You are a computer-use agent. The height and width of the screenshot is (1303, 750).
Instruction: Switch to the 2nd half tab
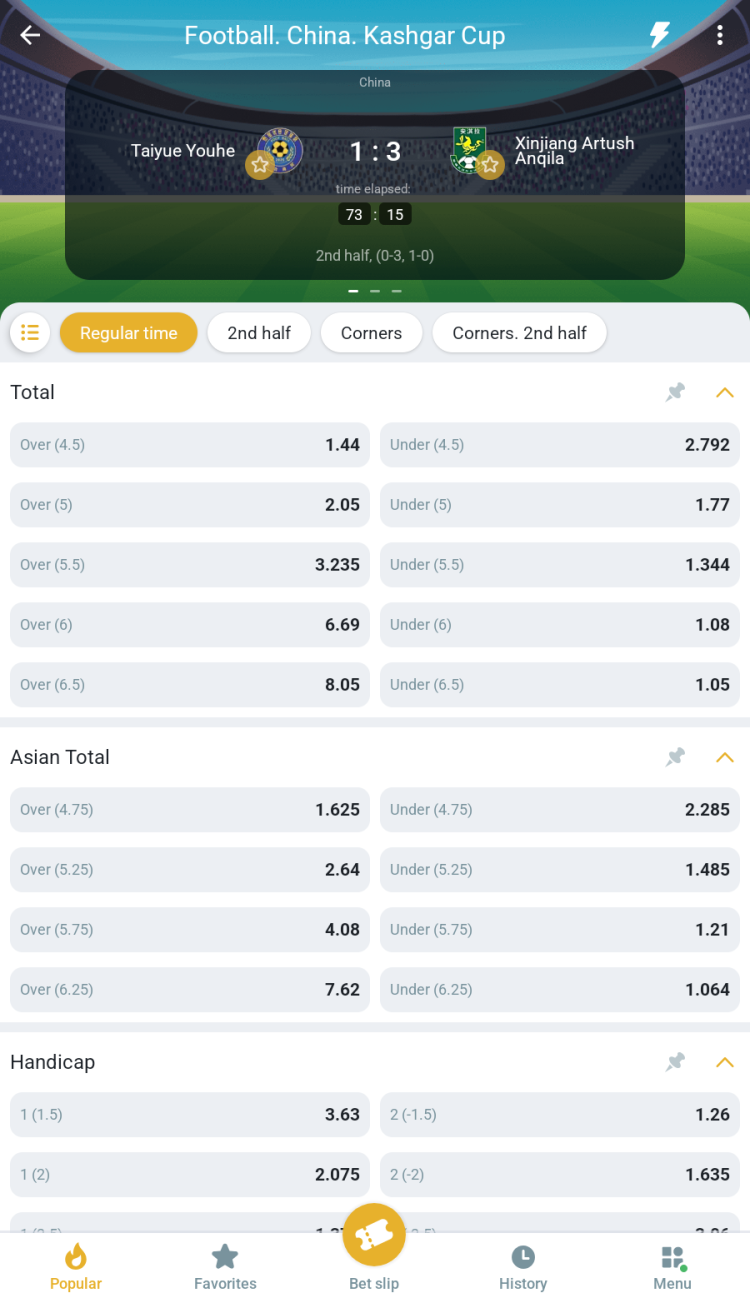pos(259,333)
